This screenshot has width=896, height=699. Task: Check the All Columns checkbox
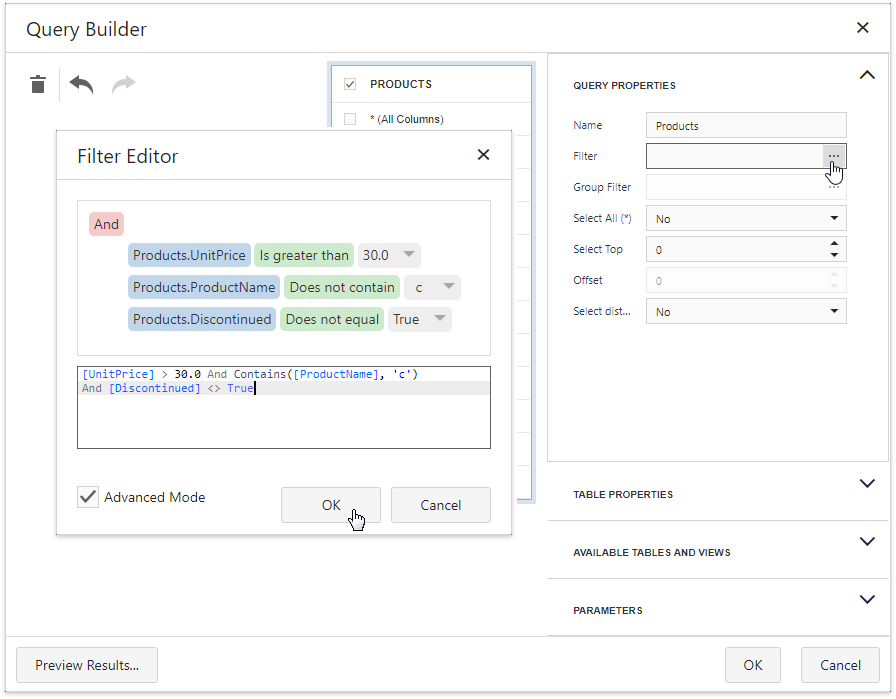point(350,119)
